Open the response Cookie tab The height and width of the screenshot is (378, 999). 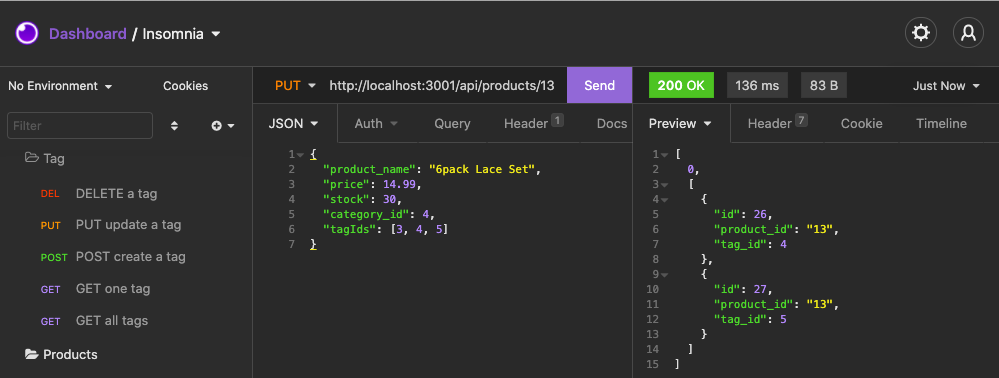pos(861,124)
